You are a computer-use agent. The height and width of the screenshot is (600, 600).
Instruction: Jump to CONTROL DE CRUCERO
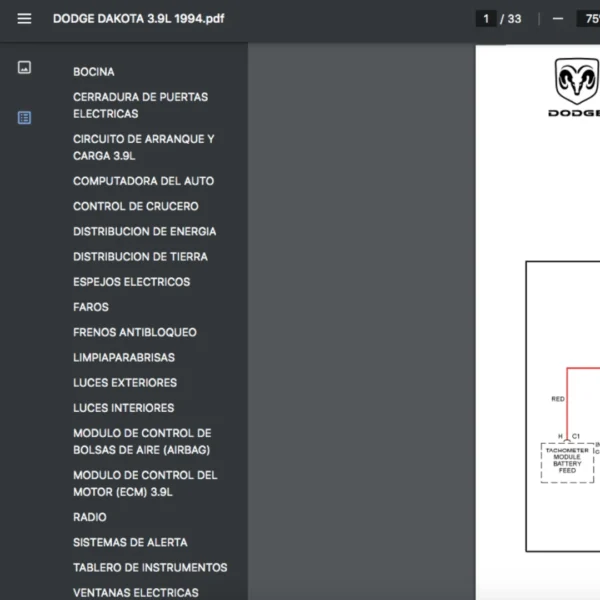coord(136,206)
